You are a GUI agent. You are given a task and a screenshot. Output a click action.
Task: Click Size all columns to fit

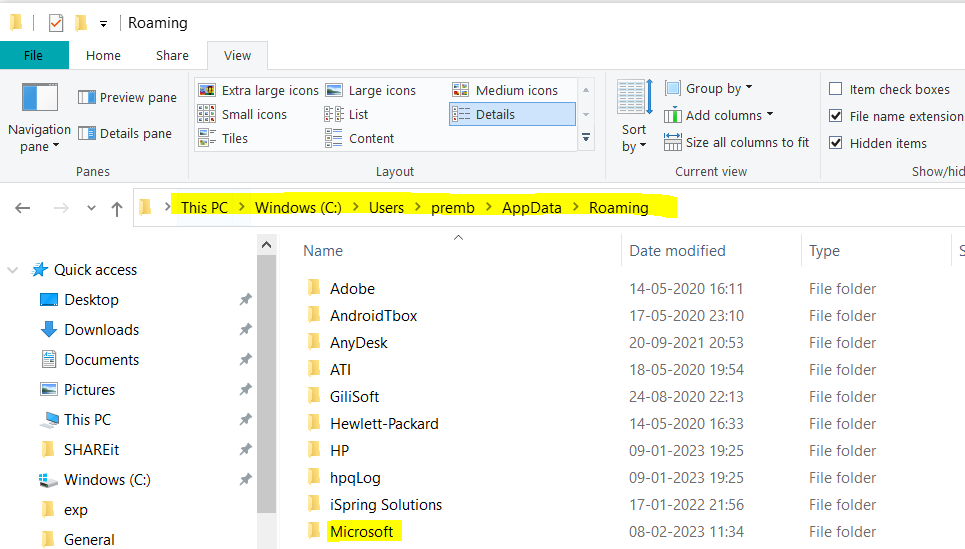tap(737, 143)
